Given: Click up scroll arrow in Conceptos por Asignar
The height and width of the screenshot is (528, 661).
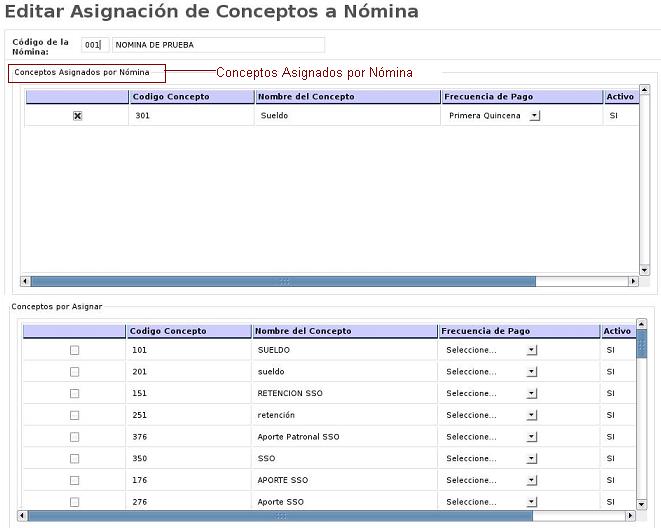Looking at the screenshot, I should (641, 324).
